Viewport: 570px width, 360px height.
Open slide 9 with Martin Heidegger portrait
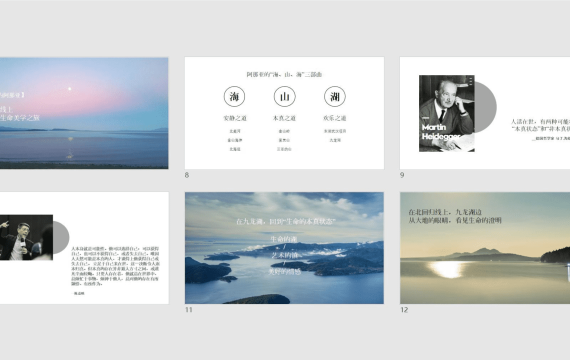pyautogui.click(x=485, y=113)
